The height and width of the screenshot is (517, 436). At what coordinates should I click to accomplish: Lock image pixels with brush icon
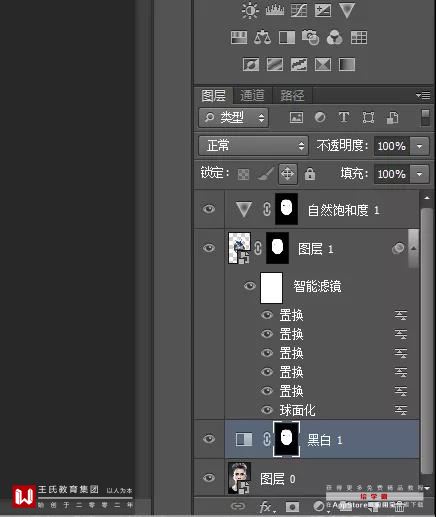[x=266, y=174]
